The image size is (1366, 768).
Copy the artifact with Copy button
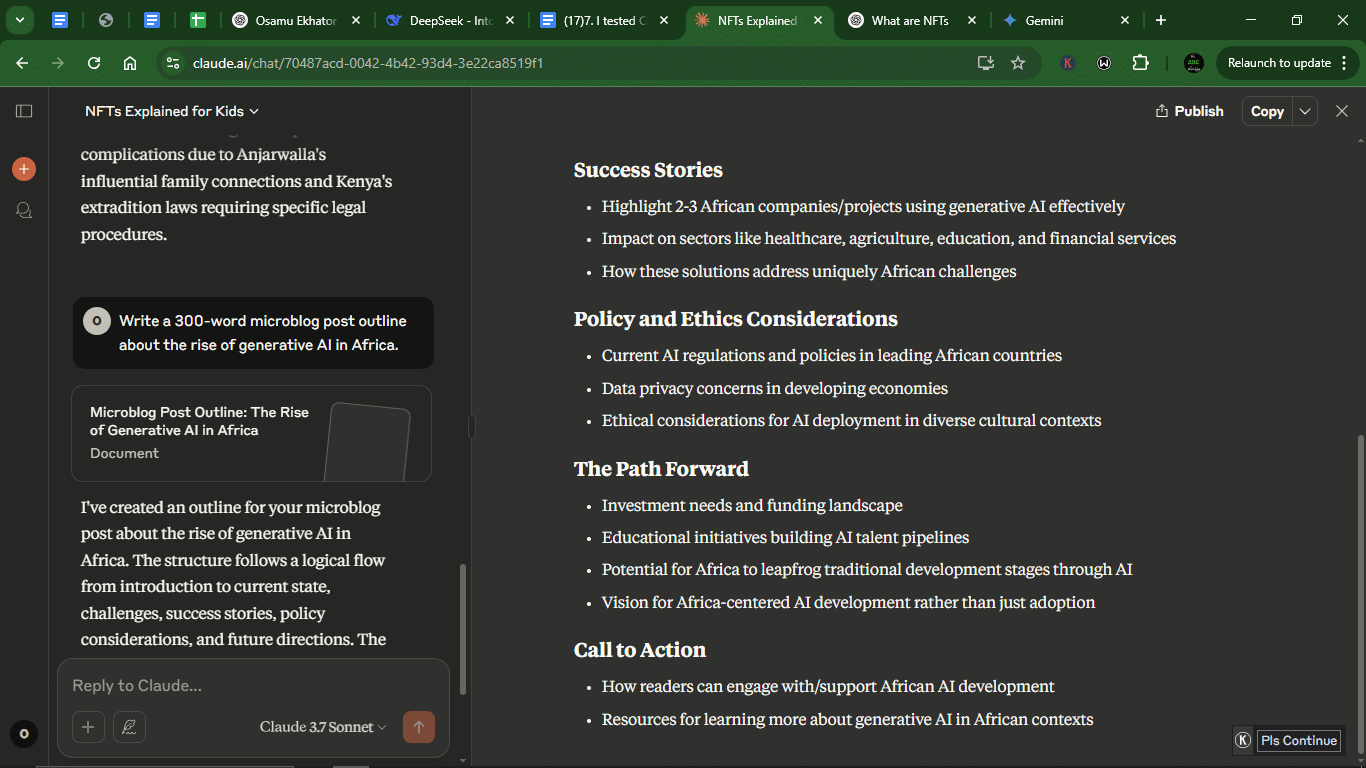(x=1267, y=111)
